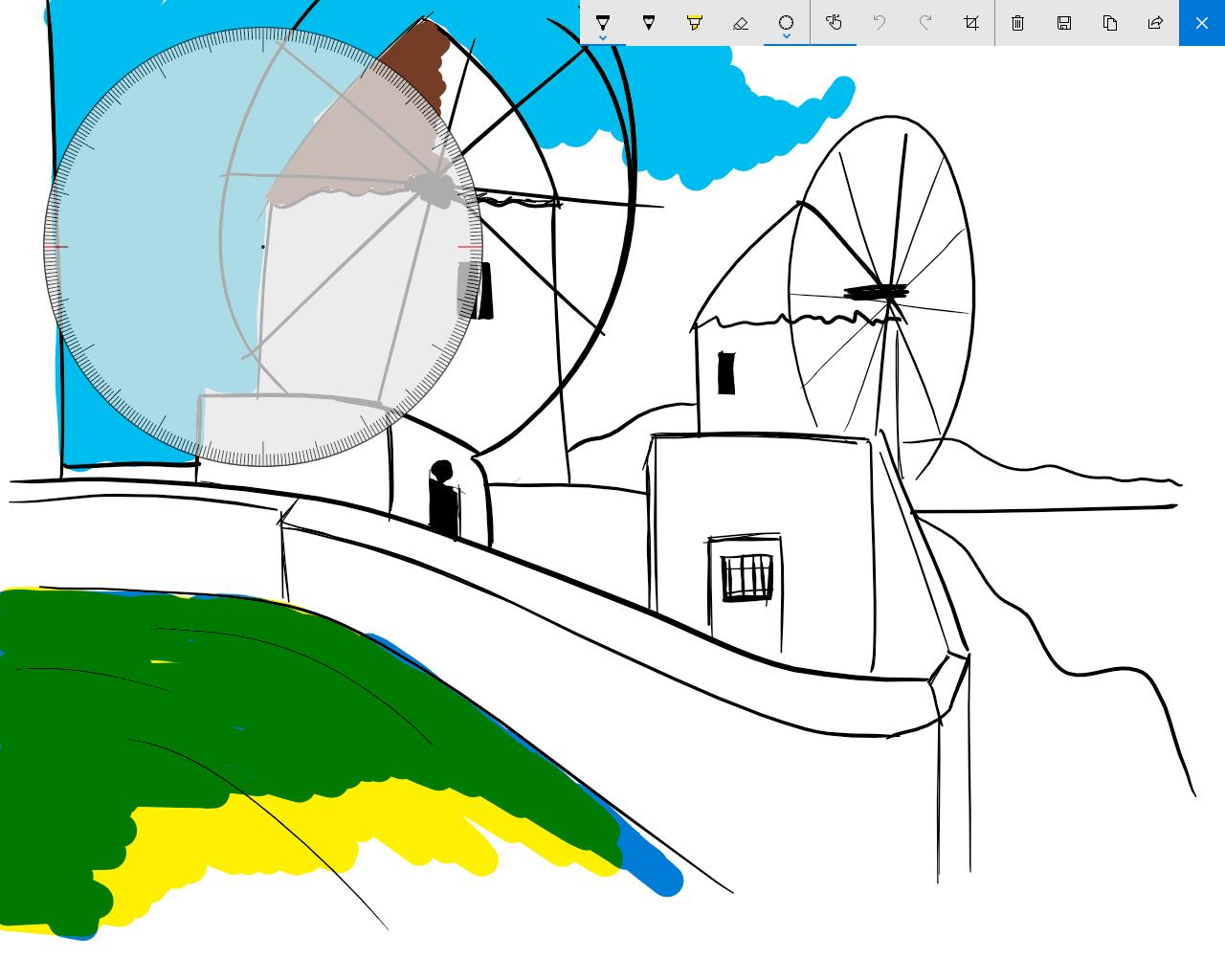The width and height of the screenshot is (1225, 980).
Task: Undo the last stroke
Action: pos(880,22)
